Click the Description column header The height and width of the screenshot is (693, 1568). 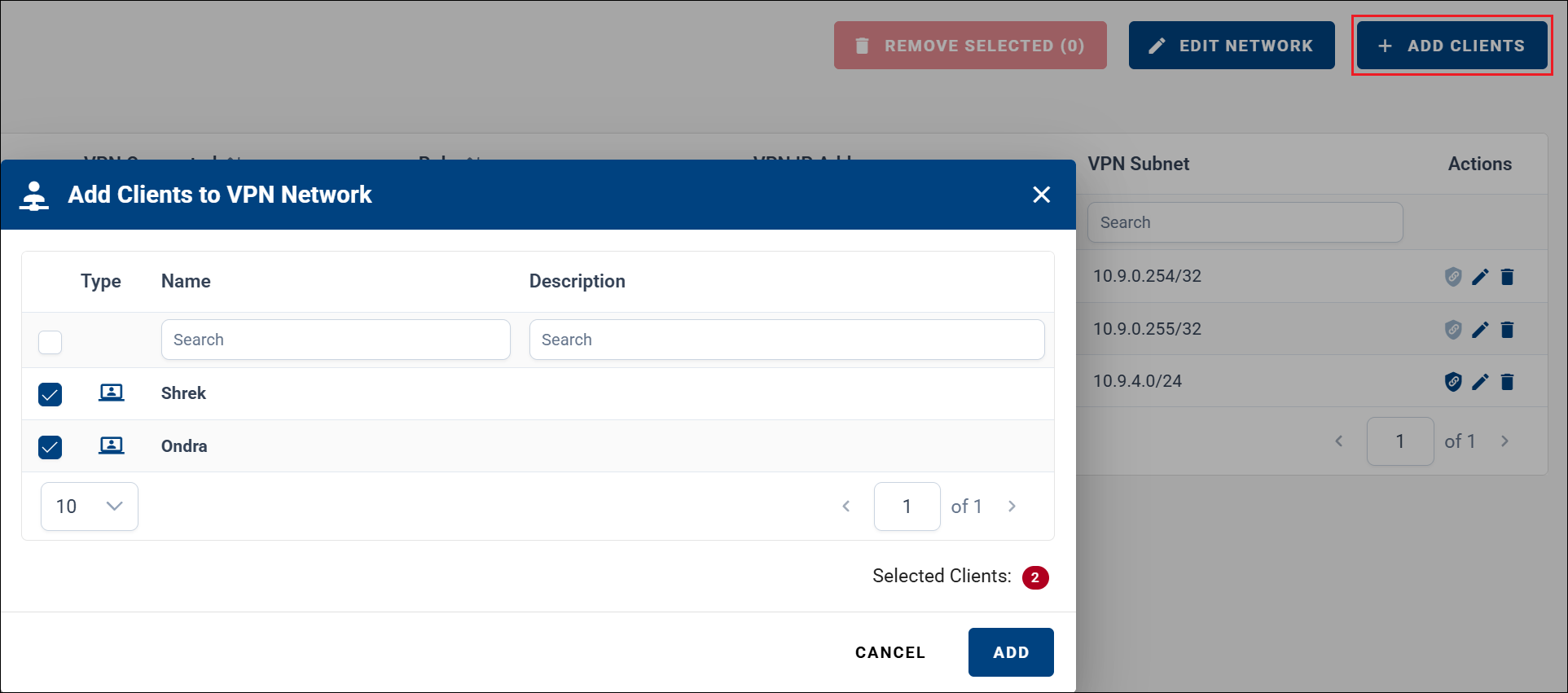point(578,282)
